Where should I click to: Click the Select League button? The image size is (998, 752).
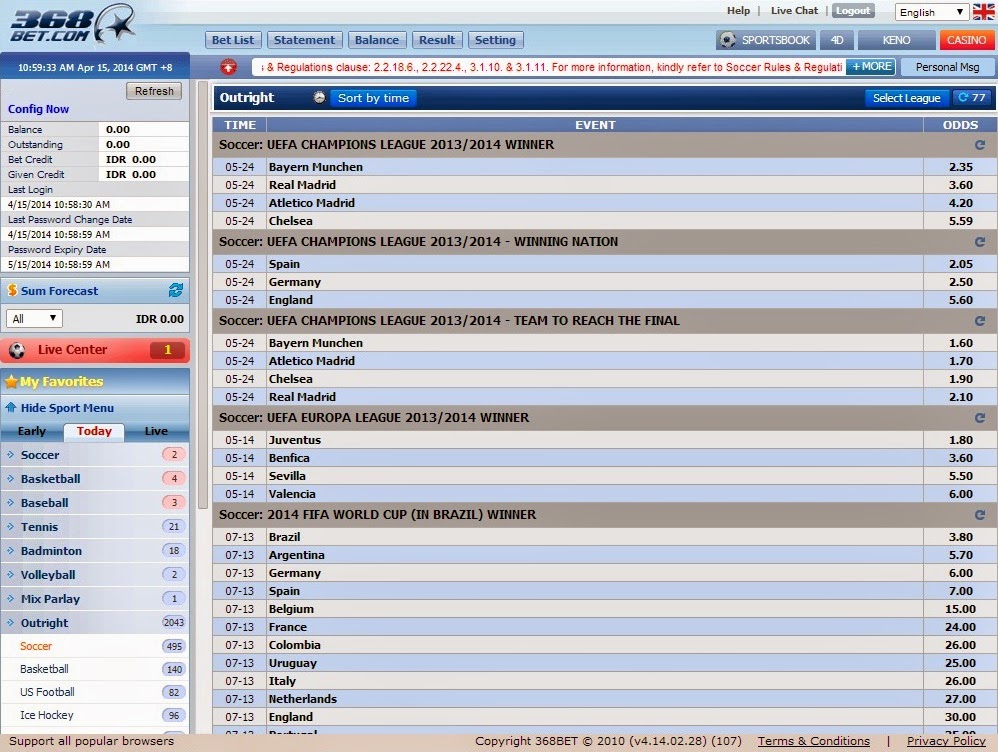tap(906, 97)
